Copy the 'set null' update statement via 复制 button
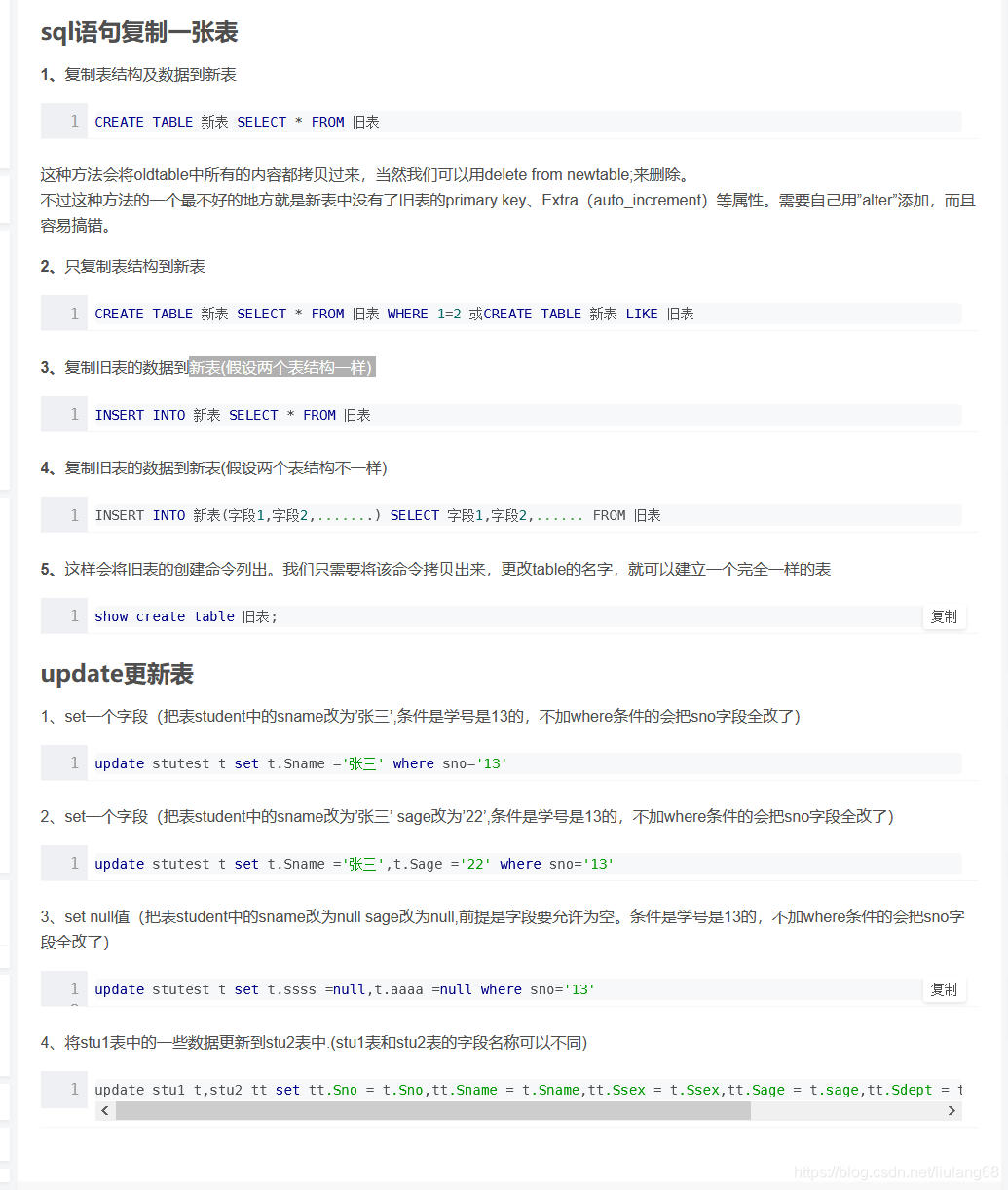Viewport: 1008px width, 1190px height. 944,988
